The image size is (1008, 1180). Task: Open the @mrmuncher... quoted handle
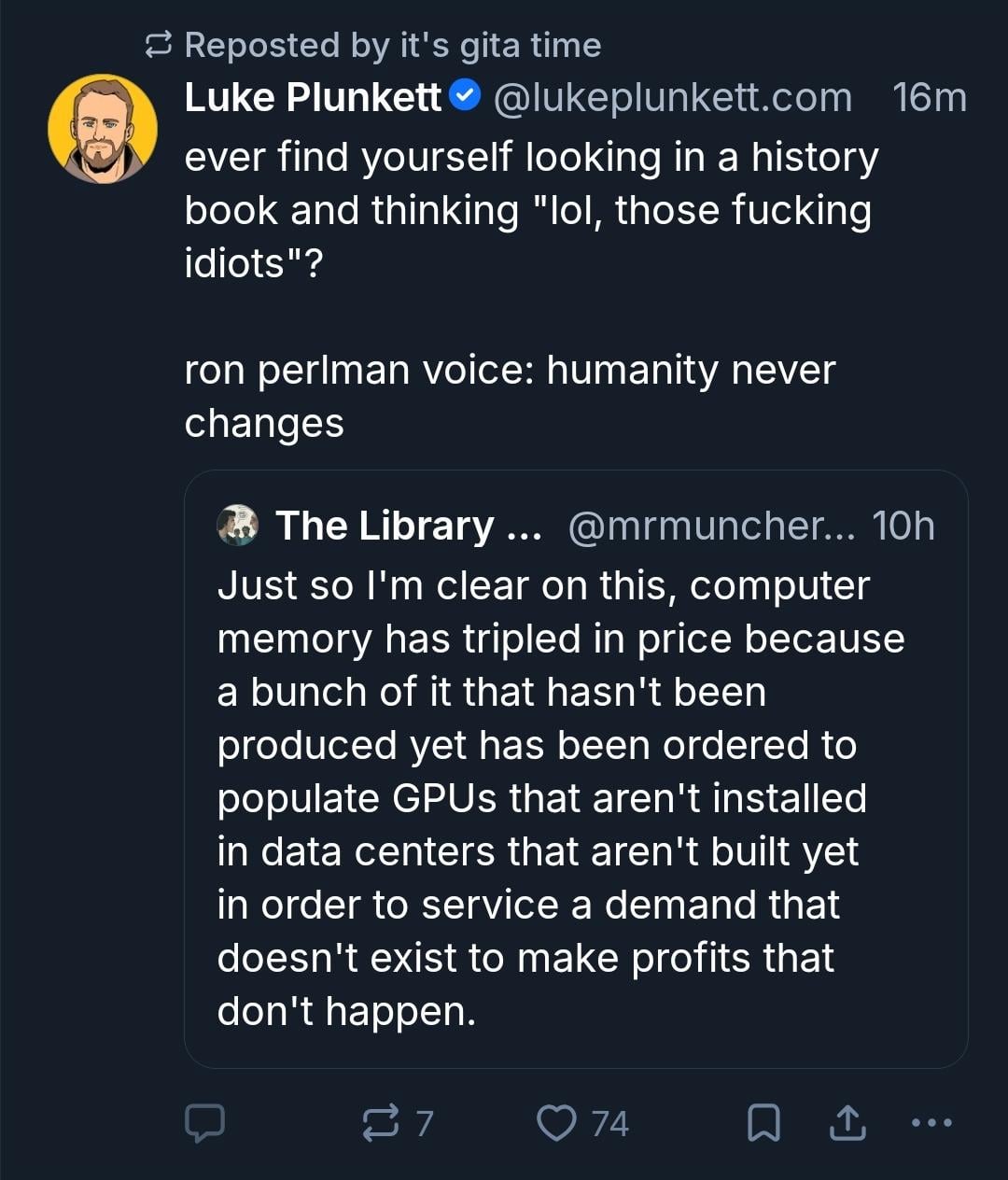[x=710, y=526]
